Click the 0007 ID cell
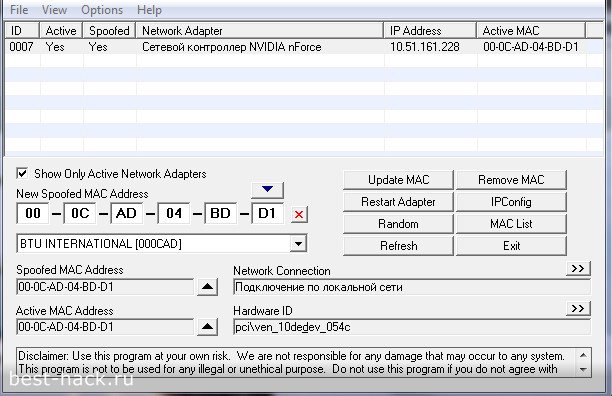Viewport: 612px width, 396px height. click(21, 47)
